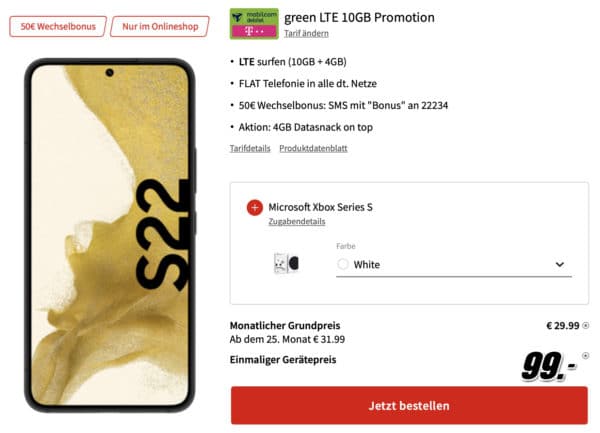Click the mobilcom-debitel Telekom tariff logo
Screen dimensions: 600x433
(254, 24)
